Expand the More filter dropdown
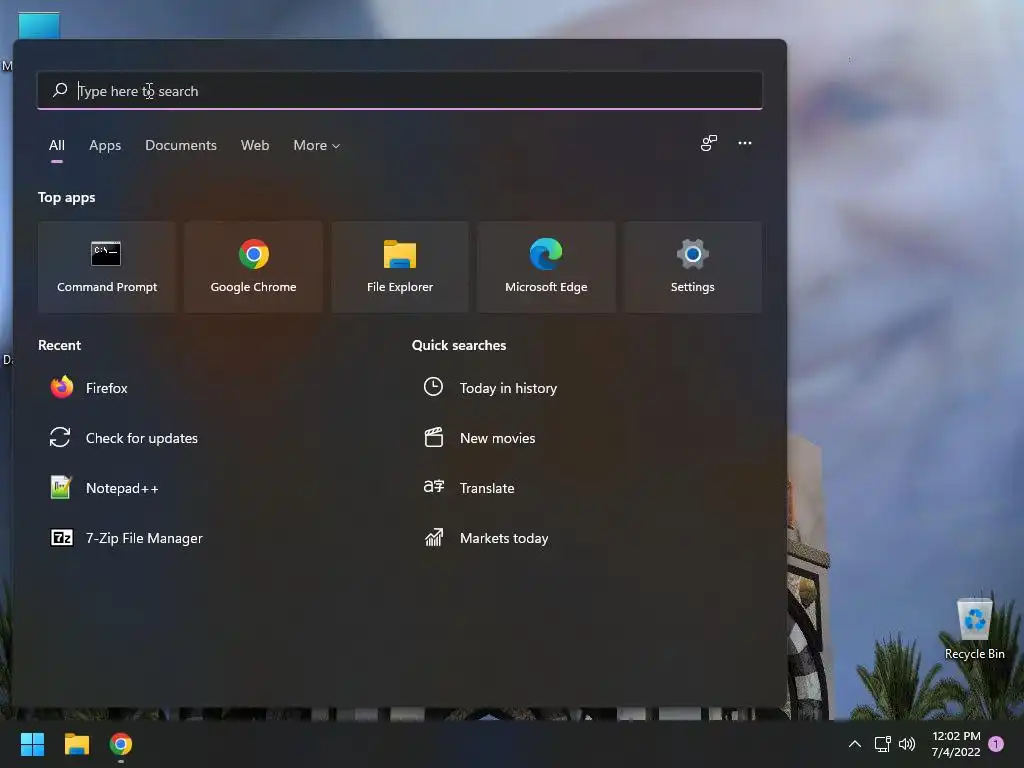1024x768 pixels. [316, 145]
